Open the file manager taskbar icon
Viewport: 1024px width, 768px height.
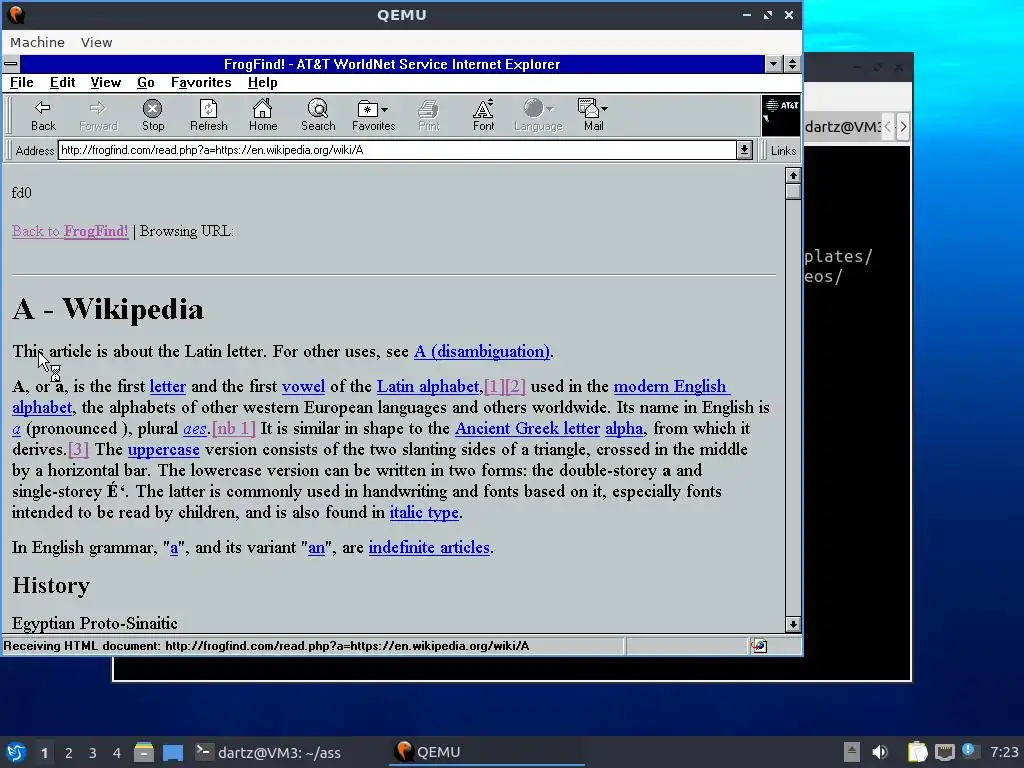pyautogui.click(x=144, y=752)
